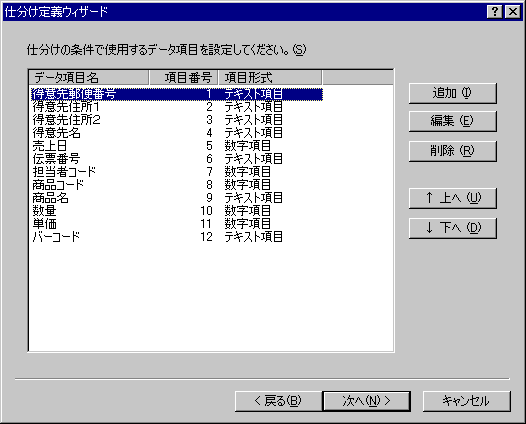Click the 項目形式 column header
Viewport: 526px width, 424px height.
pos(270,77)
